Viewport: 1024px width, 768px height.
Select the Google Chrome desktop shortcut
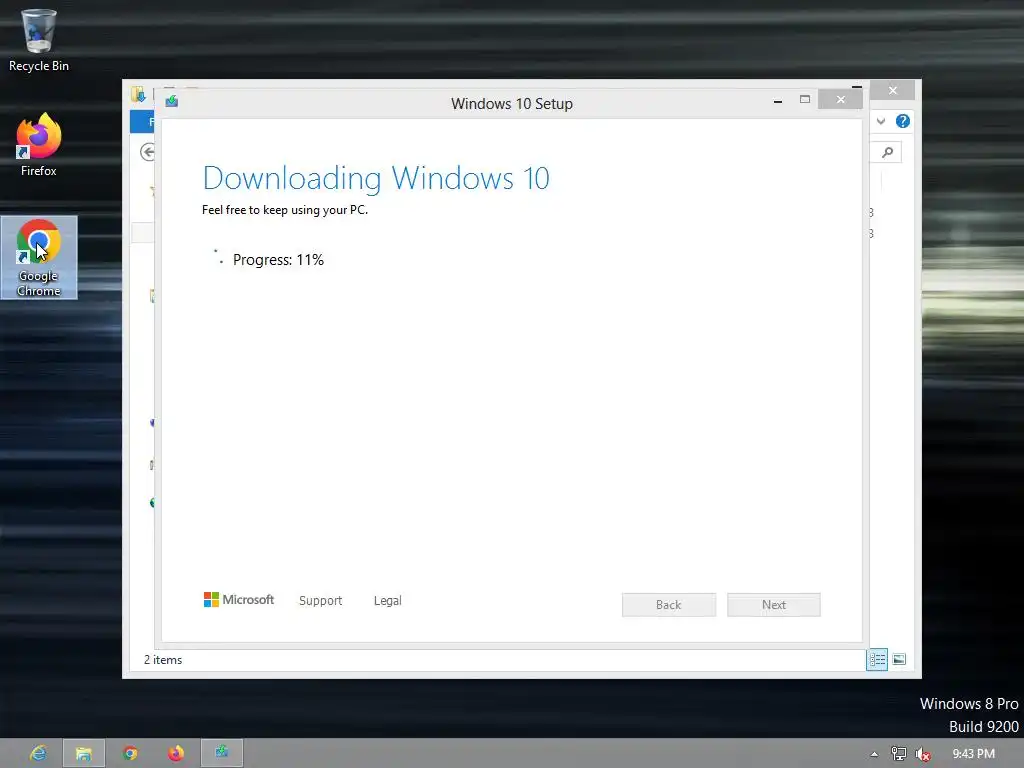tap(39, 258)
